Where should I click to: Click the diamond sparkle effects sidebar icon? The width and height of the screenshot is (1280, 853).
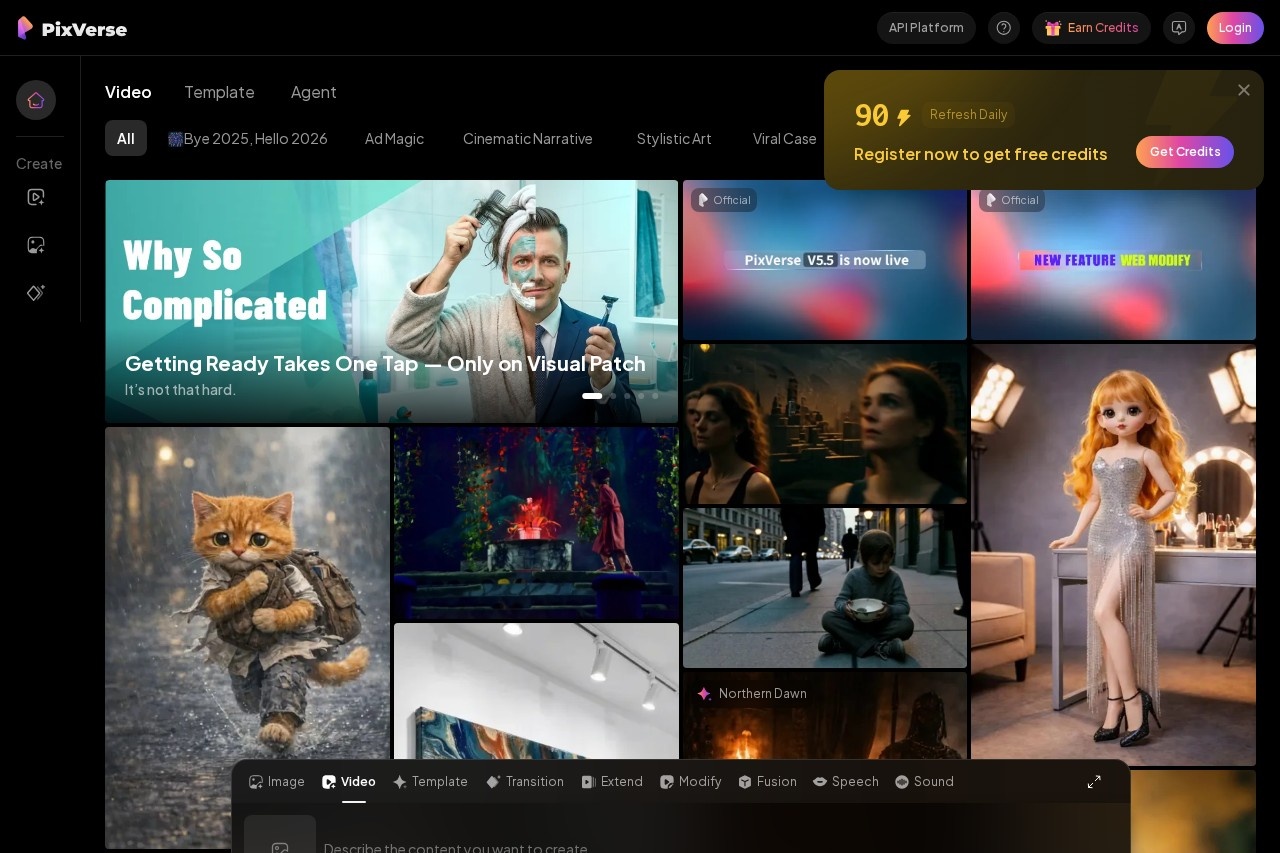click(36, 293)
